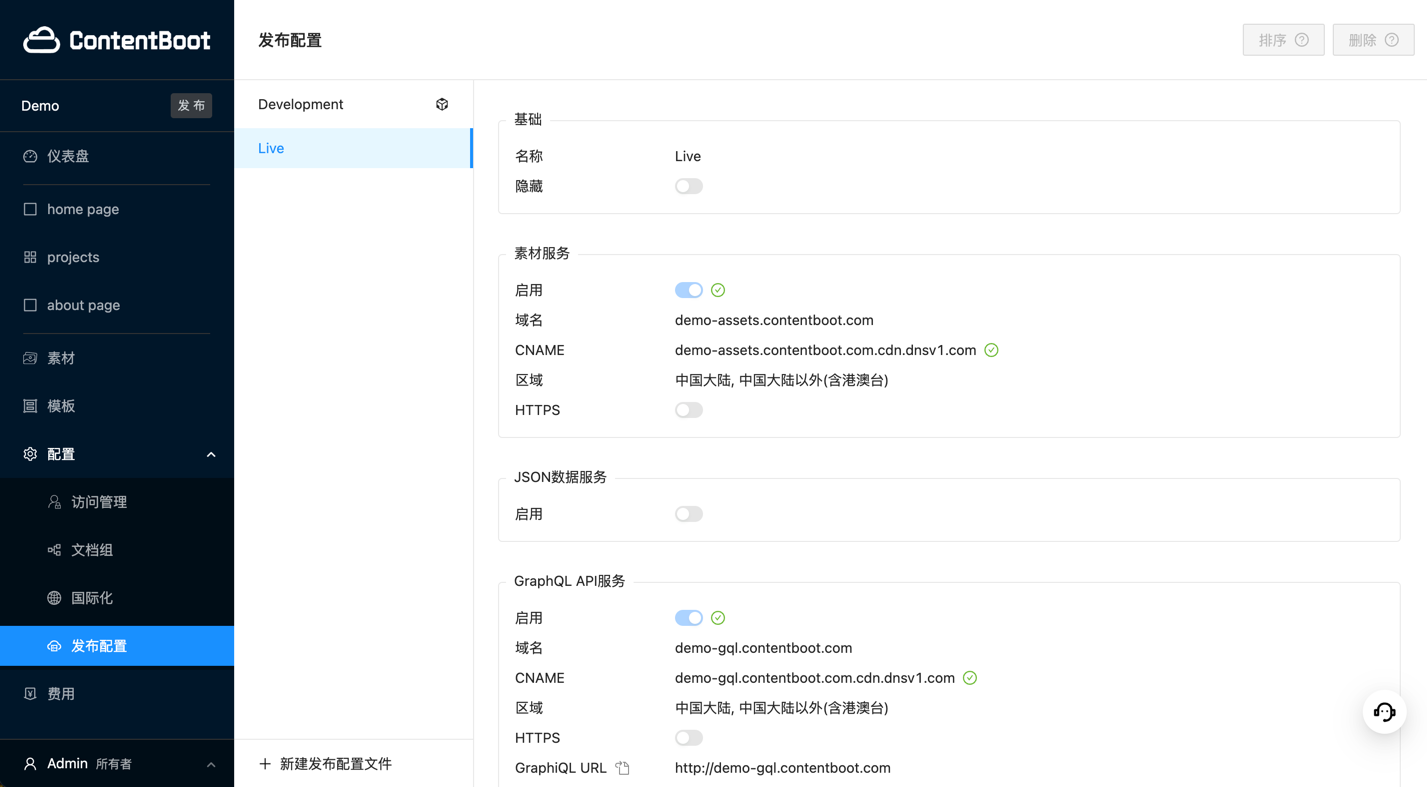Disable the GraphQL API服务 启用 switch
The width and height of the screenshot is (1427, 787).
(x=689, y=618)
